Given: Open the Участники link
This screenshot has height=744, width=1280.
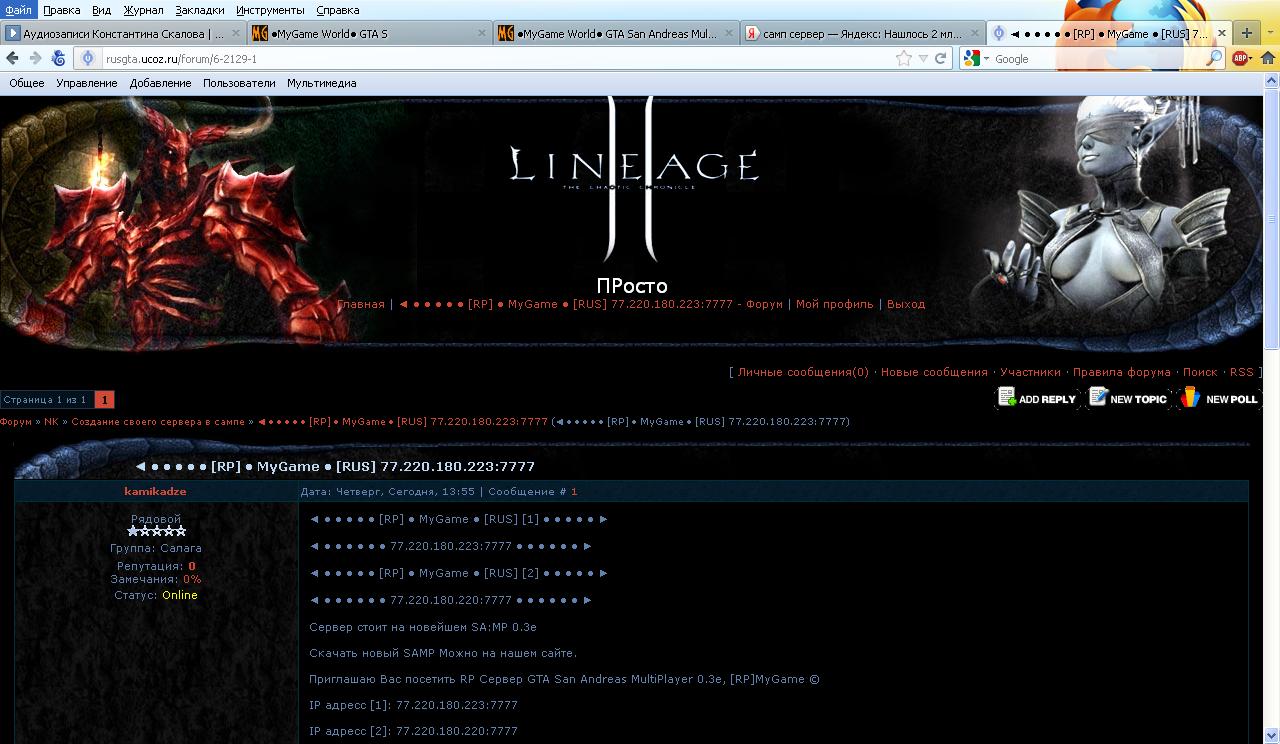Looking at the screenshot, I should (1030, 372).
